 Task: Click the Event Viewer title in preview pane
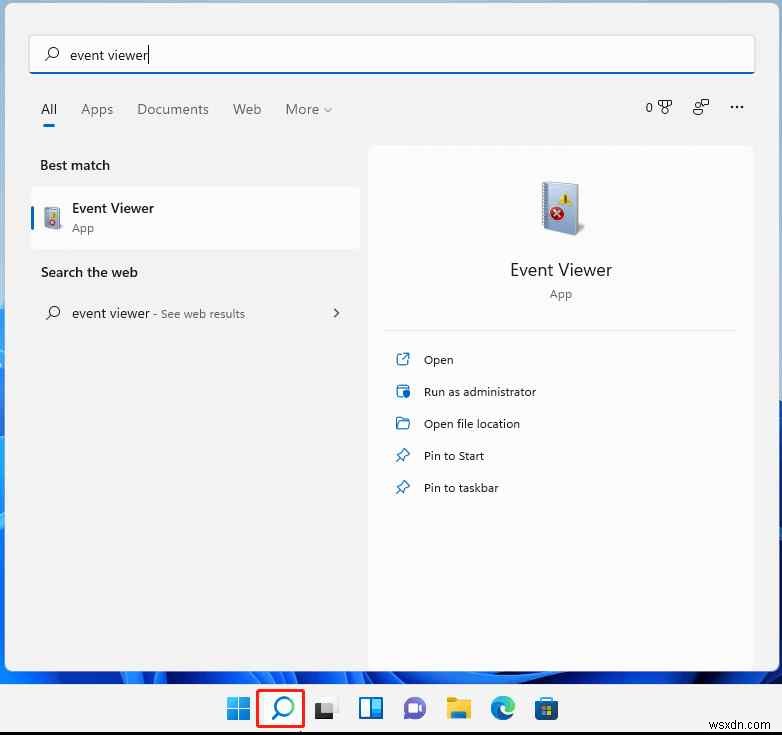pos(561,270)
